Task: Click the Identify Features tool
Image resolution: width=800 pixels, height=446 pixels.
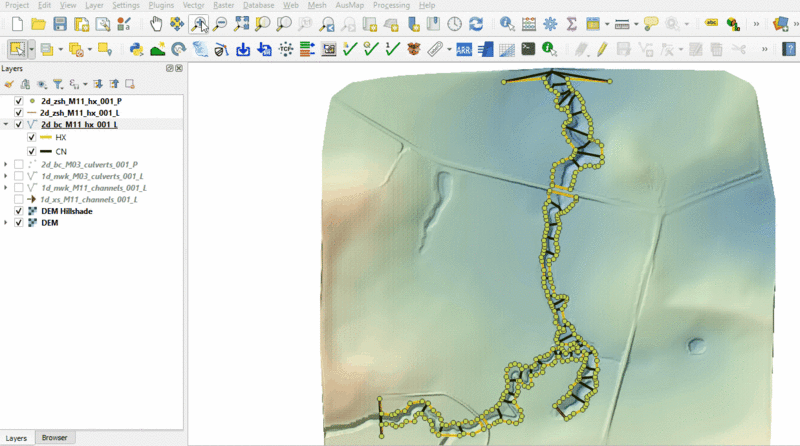Action: [x=507, y=22]
